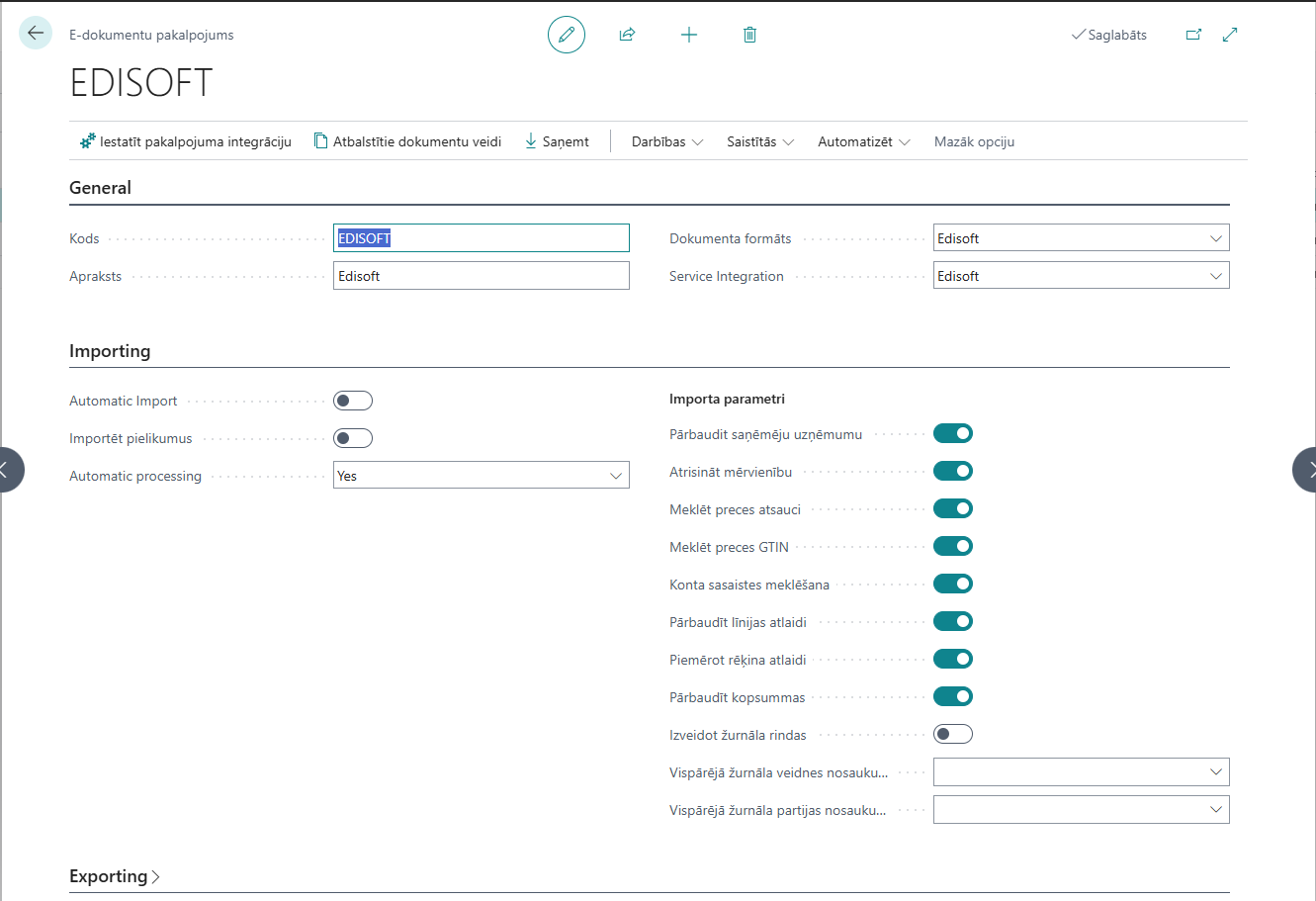
Task: Expand page with the diagonal arrows icon
Action: (x=1230, y=35)
